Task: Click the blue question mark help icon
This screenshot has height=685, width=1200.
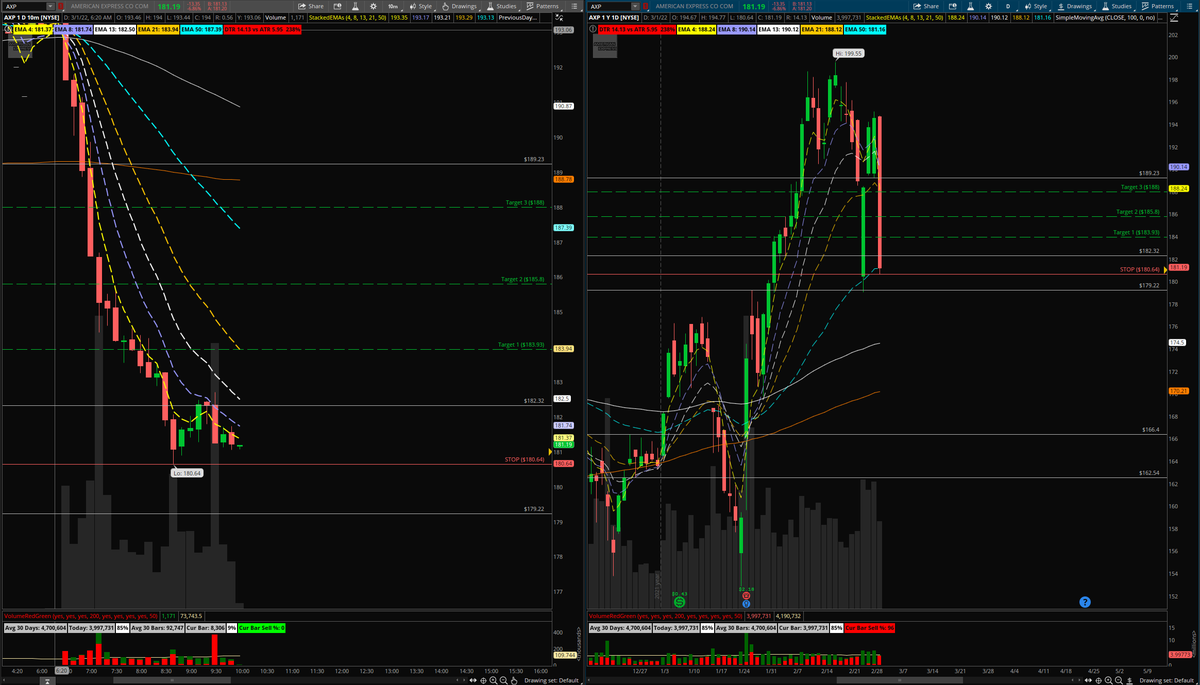Action: point(1085,602)
